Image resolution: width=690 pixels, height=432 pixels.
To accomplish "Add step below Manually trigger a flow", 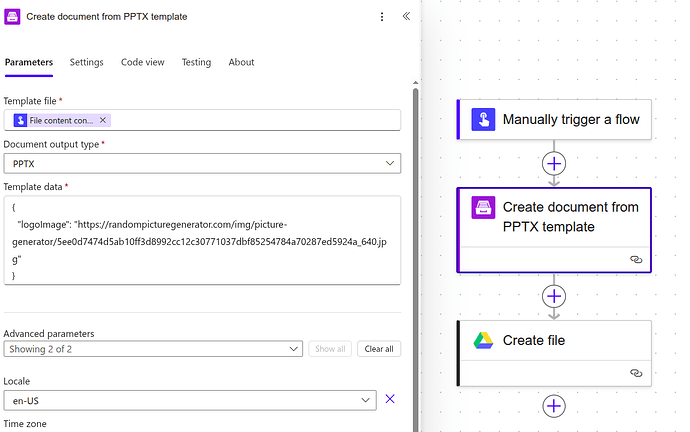I will click(x=554, y=163).
